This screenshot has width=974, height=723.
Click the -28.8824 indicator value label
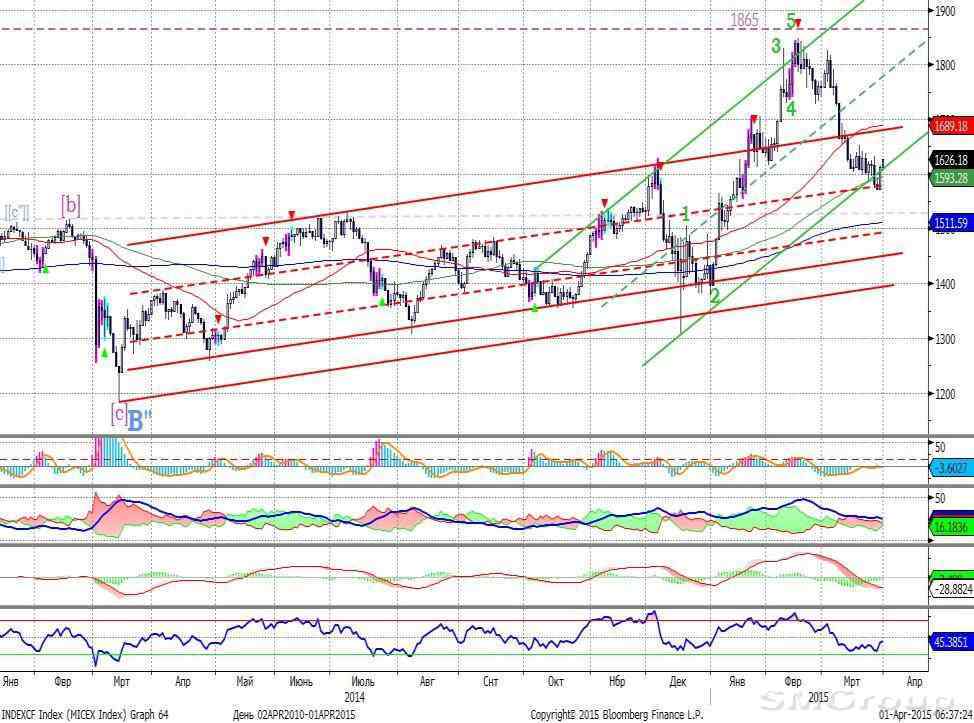(952, 588)
